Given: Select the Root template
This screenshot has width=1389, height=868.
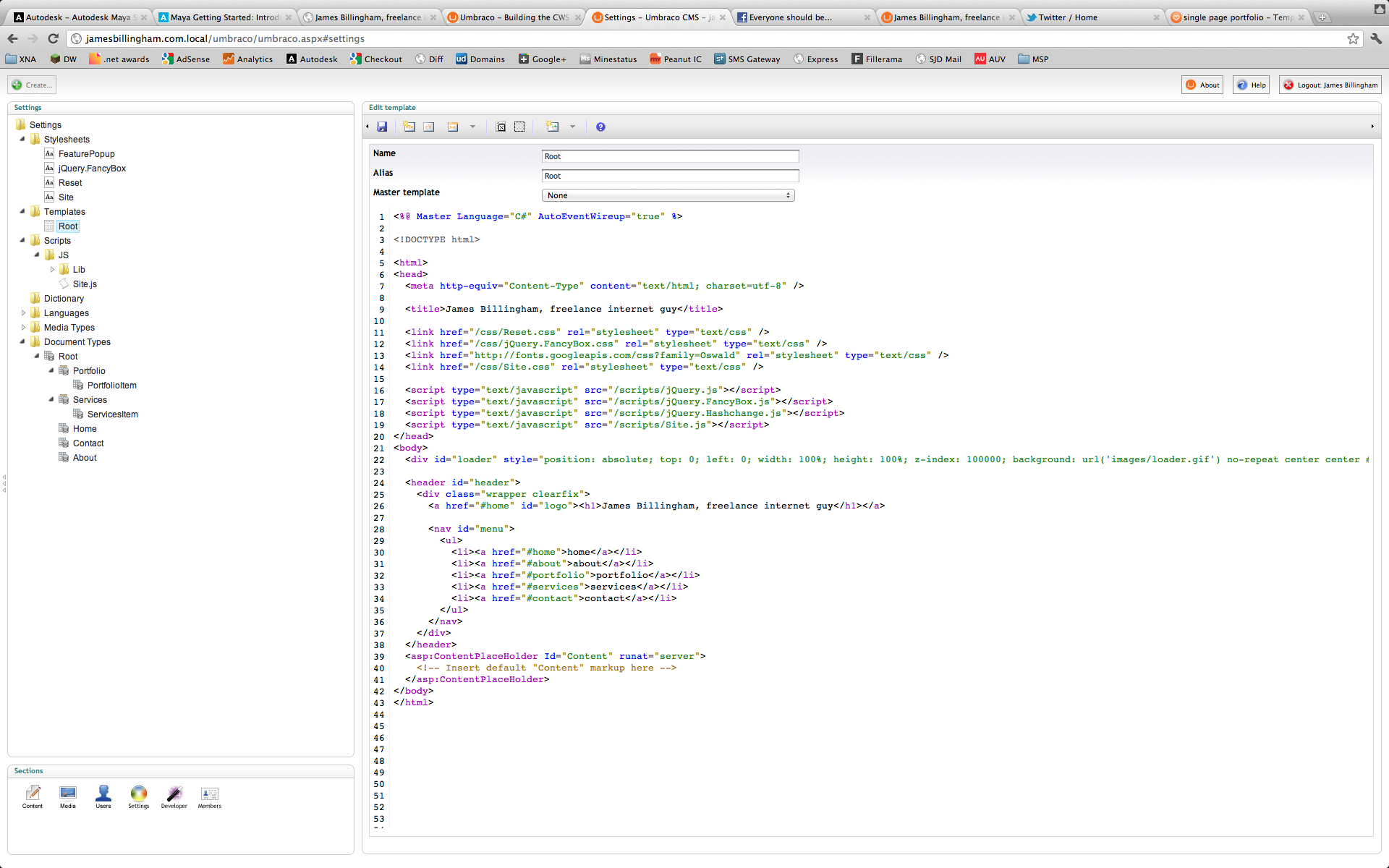Looking at the screenshot, I should [68, 226].
